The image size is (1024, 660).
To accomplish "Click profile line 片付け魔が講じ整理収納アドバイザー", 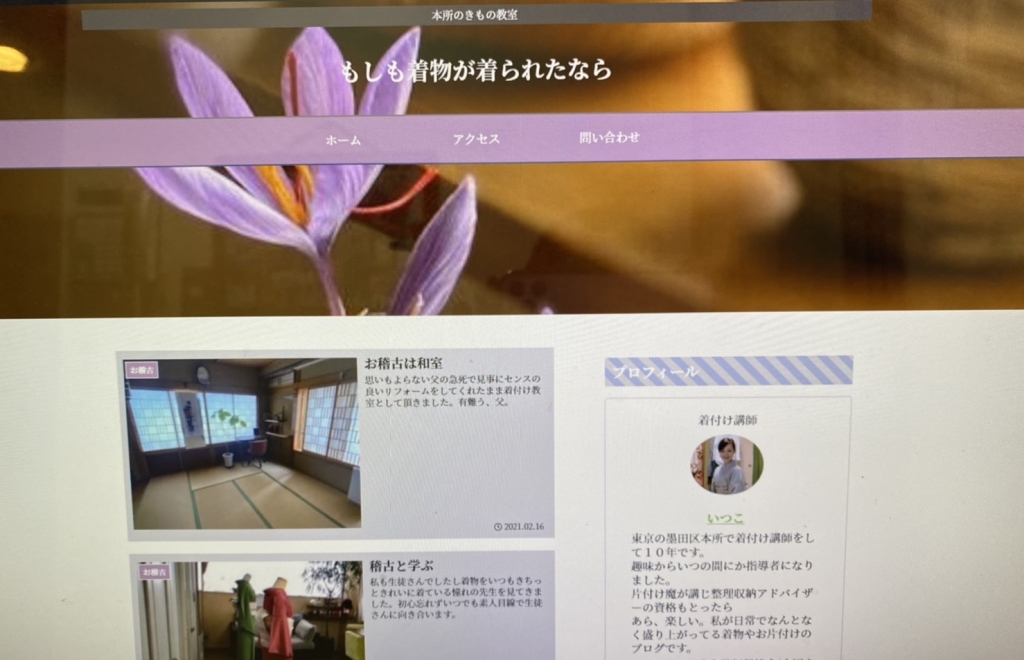I will point(722,600).
